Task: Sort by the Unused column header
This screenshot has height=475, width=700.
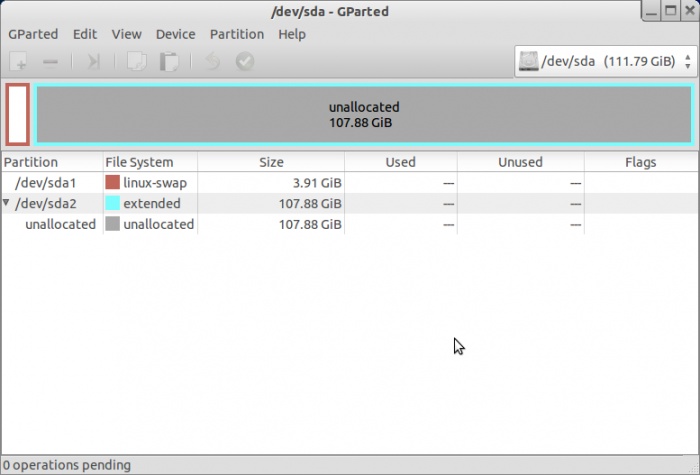Action: click(x=521, y=162)
